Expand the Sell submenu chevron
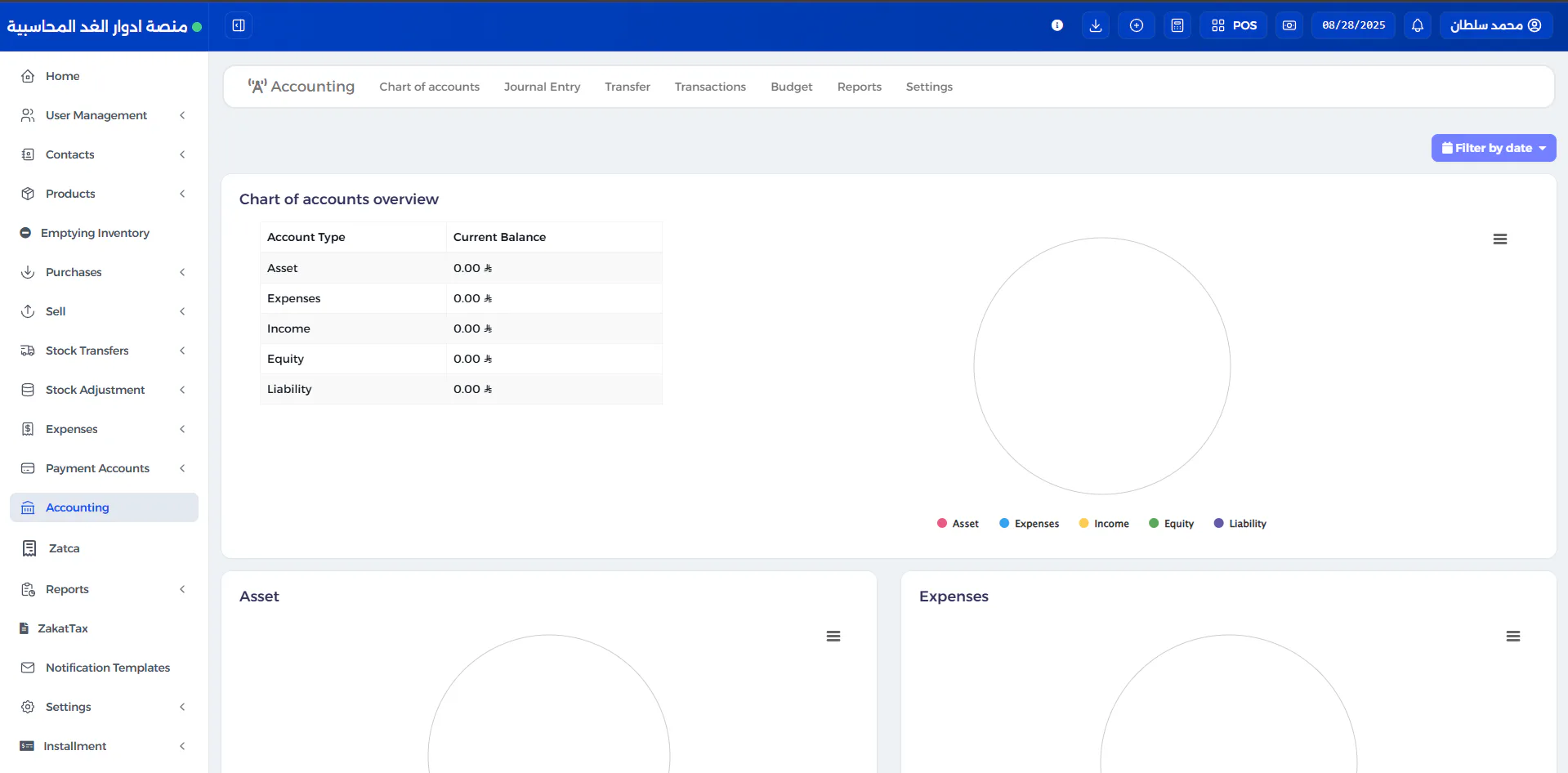 [x=182, y=311]
